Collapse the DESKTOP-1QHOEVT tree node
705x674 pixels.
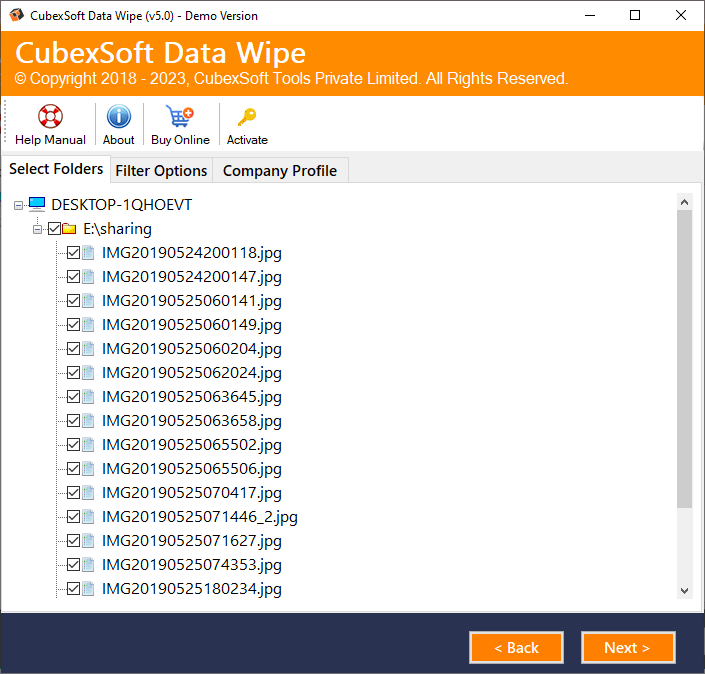point(19,205)
